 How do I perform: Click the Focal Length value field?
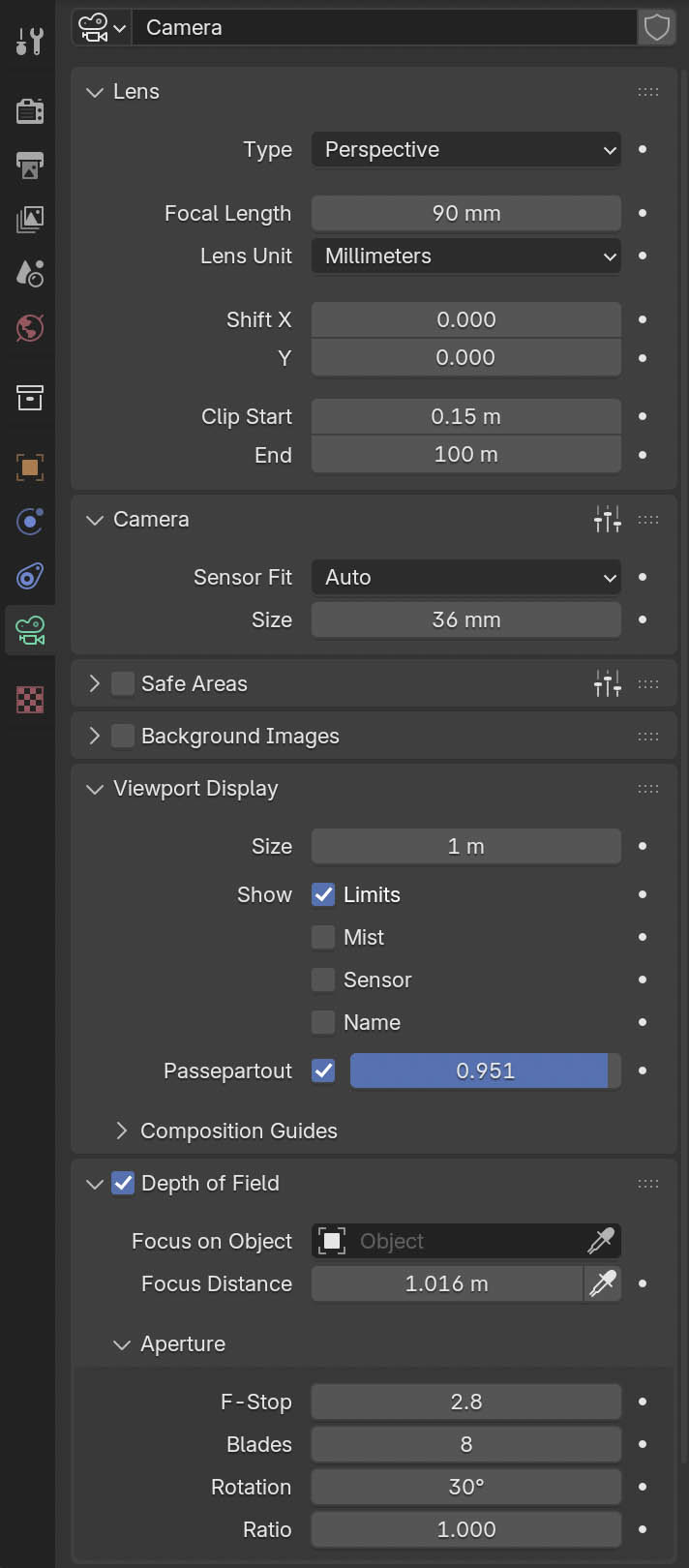pos(465,213)
